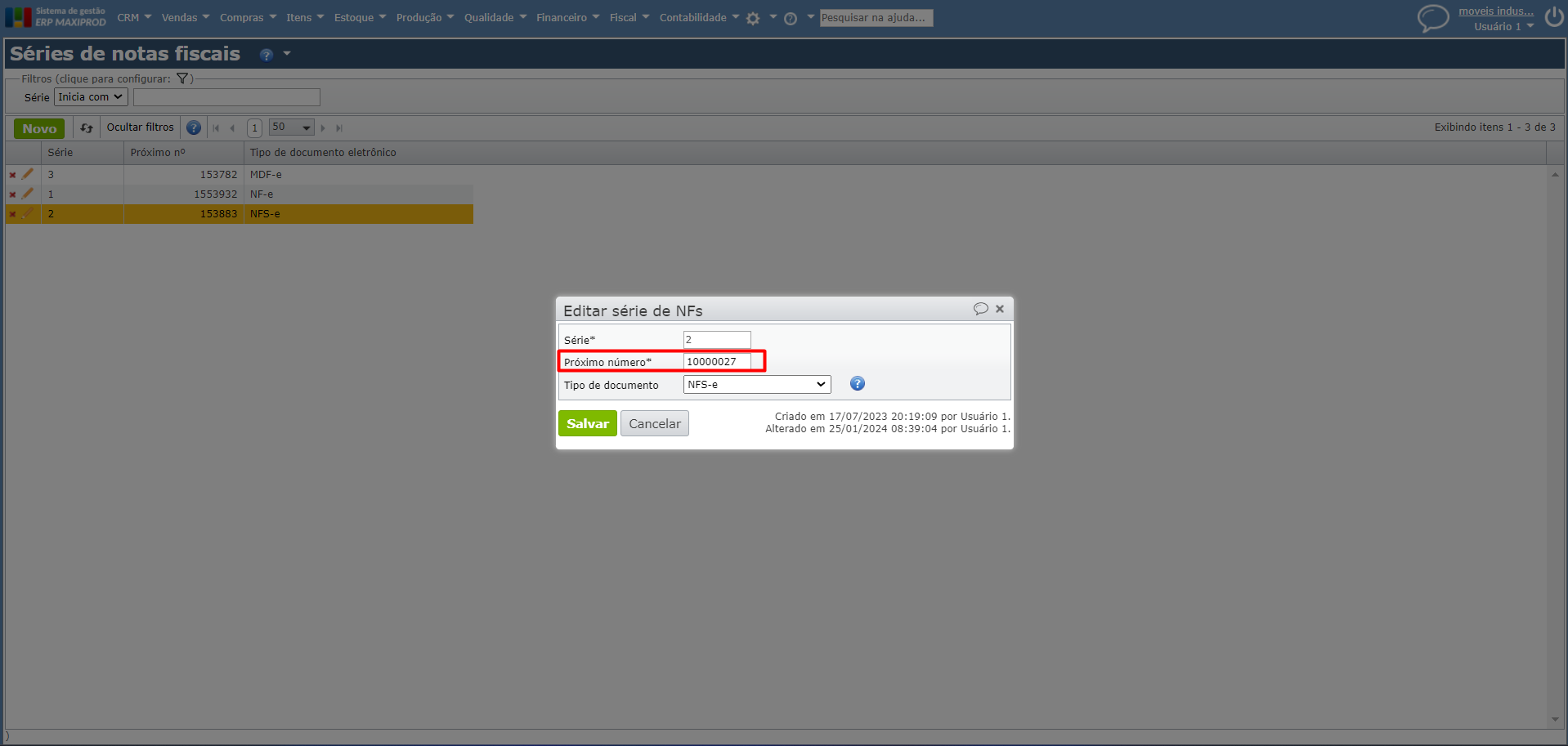Click the page number 1 button
The height and width of the screenshot is (746, 1568).
pyautogui.click(x=255, y=127)
